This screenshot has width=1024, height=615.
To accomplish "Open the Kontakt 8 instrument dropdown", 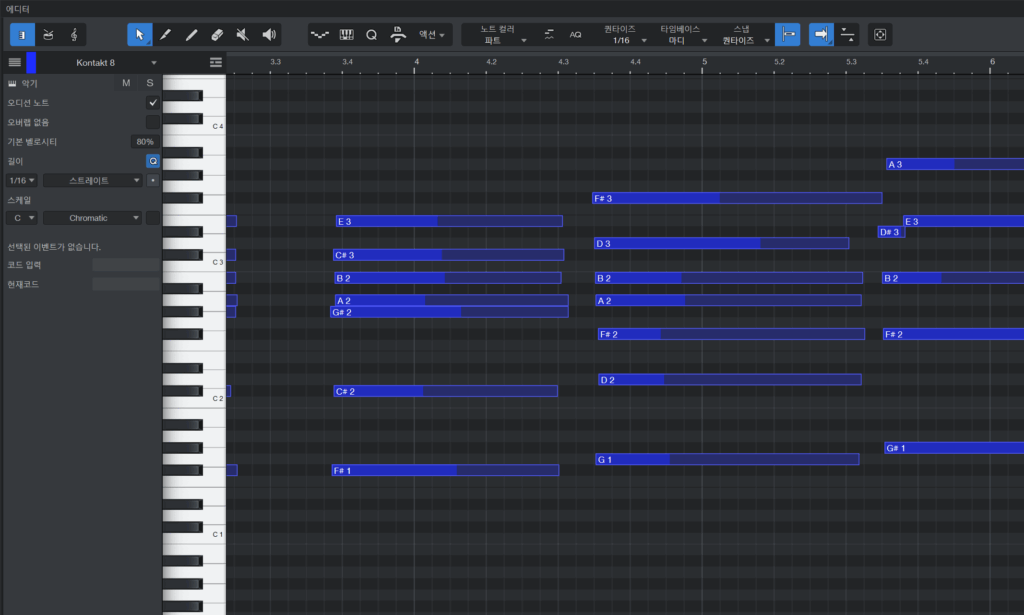I will coord(154,63).
